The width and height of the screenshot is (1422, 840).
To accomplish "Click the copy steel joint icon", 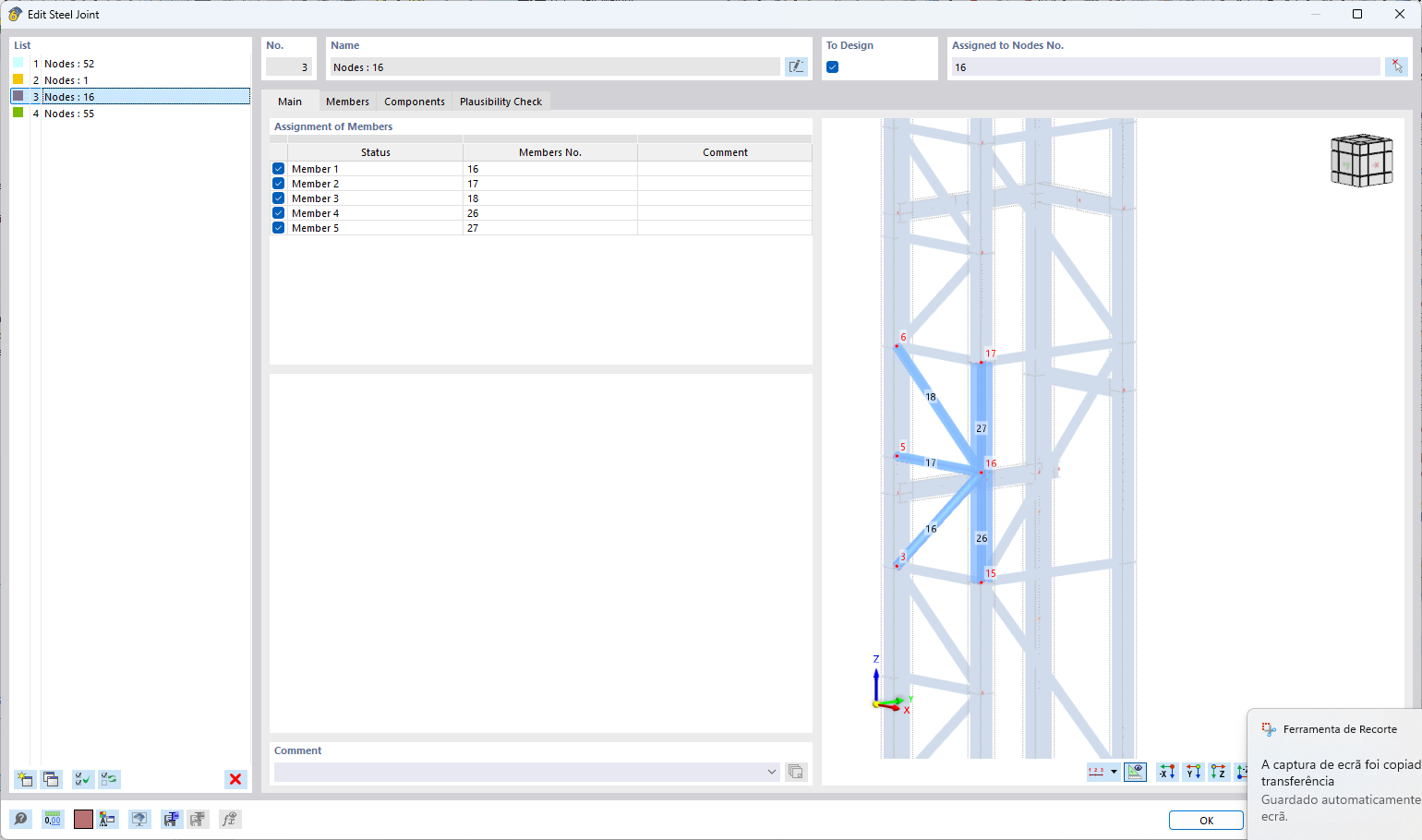I will (x=51, y=779).
